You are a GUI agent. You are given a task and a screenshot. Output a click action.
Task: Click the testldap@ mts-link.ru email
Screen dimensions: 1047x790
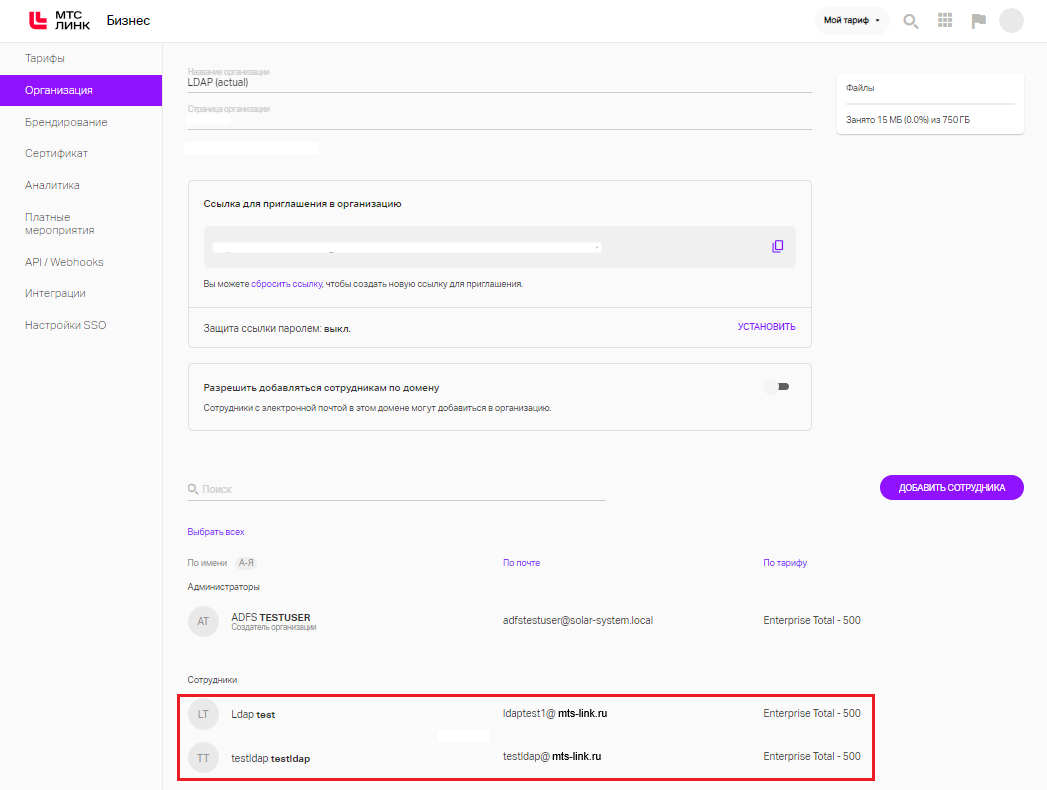click(552, 757)
